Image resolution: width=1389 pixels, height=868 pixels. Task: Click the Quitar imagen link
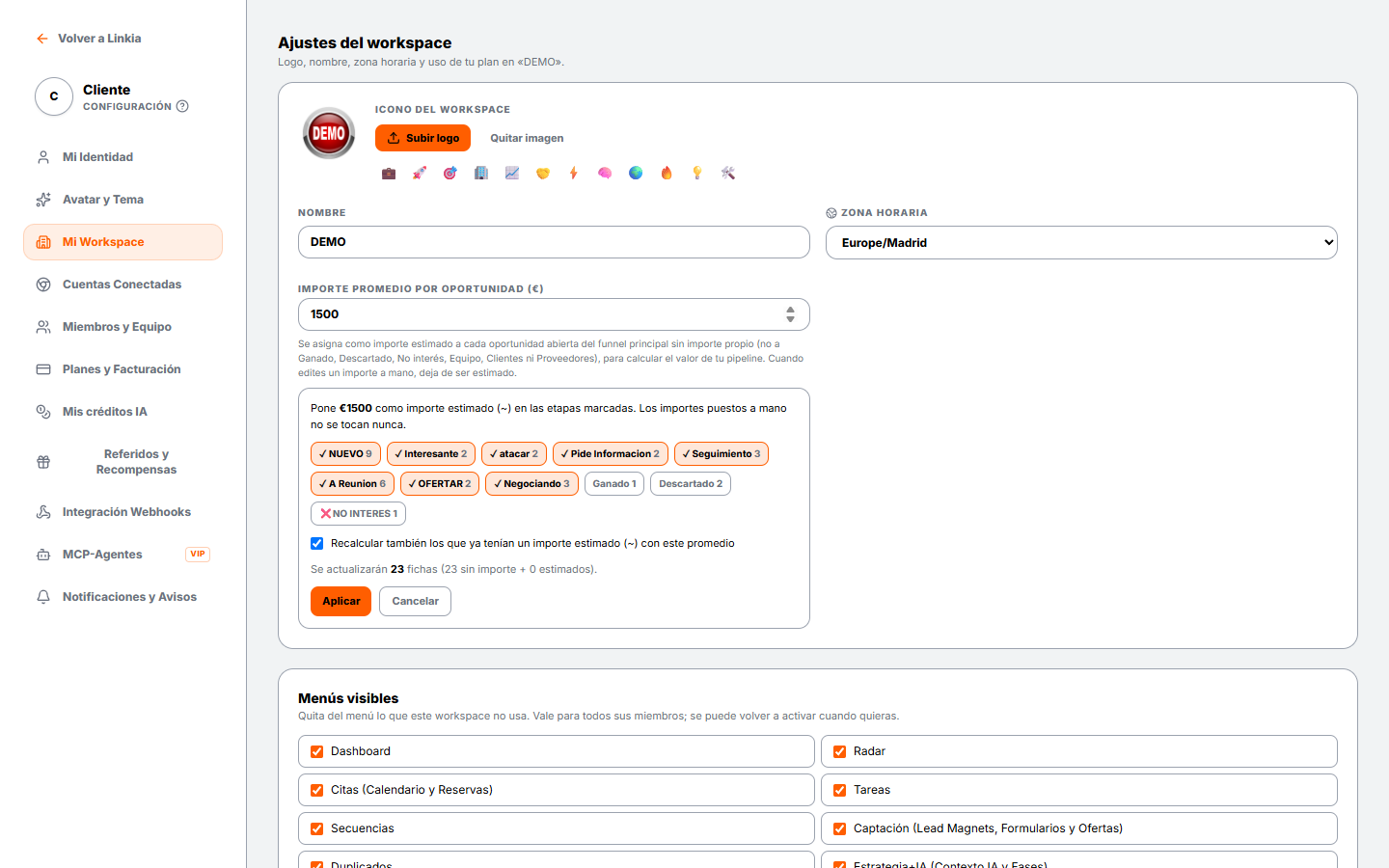(527, 138)
